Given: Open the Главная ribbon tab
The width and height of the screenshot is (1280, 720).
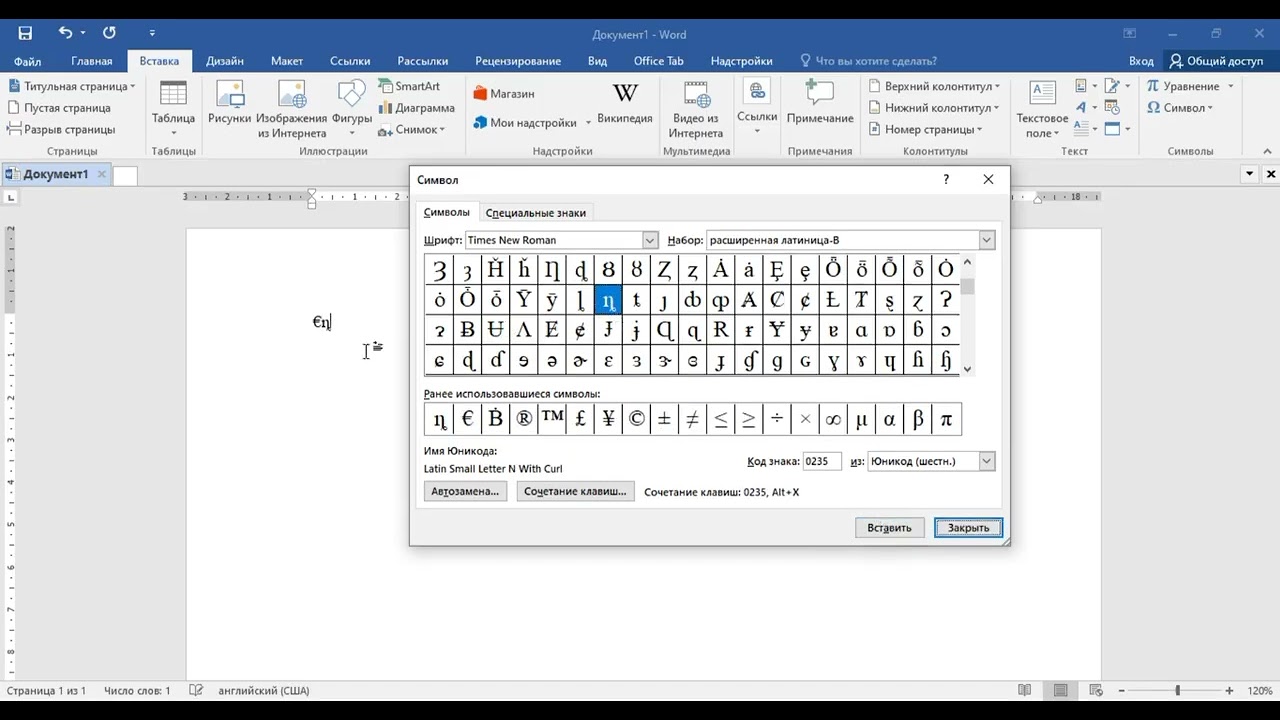Looking at the screenshot, I should pos(92,61).
